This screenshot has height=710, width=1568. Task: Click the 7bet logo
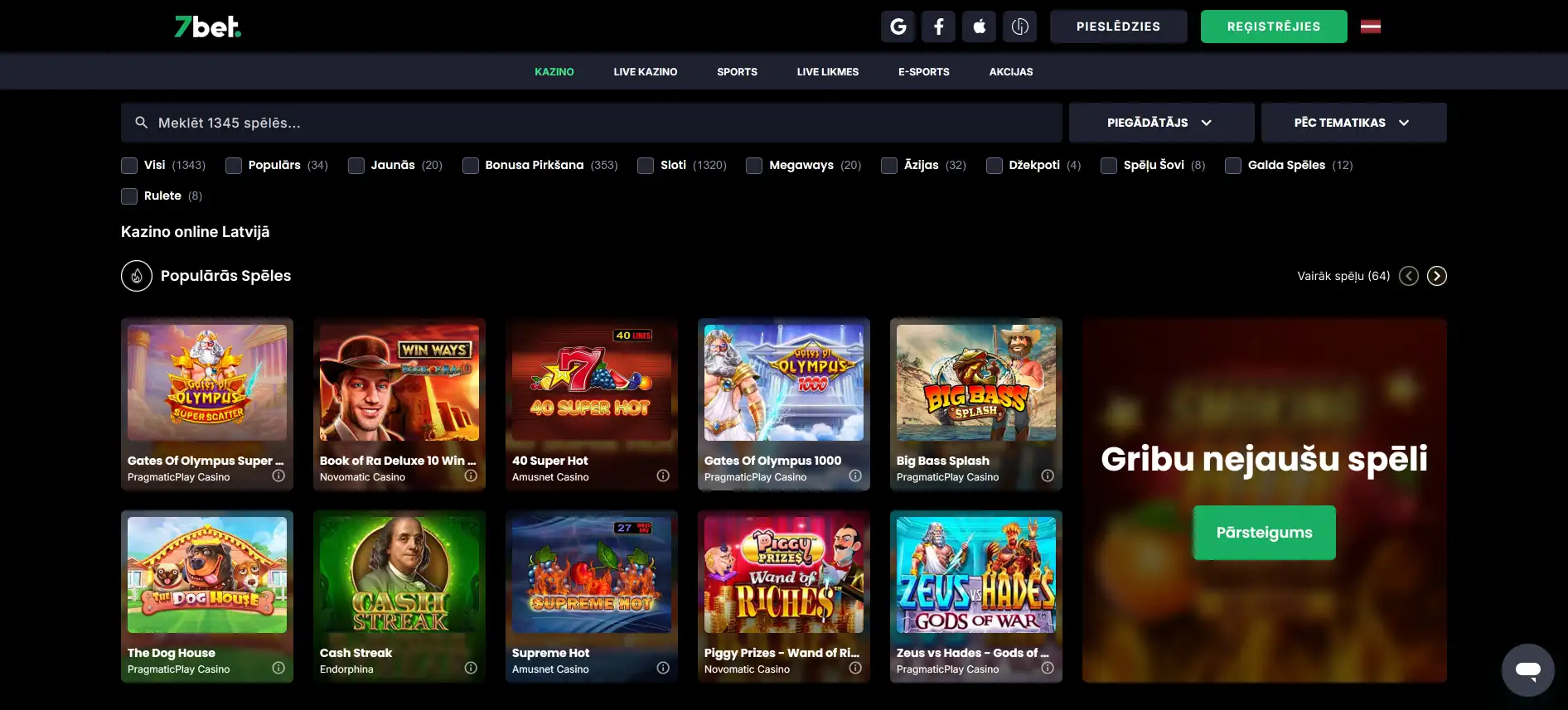(207, 27)
